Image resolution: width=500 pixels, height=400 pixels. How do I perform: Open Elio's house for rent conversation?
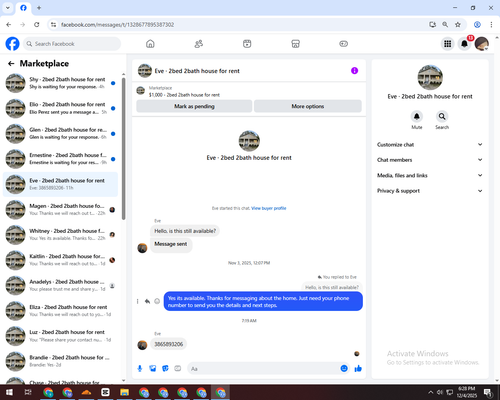click(x=60, y=108)
